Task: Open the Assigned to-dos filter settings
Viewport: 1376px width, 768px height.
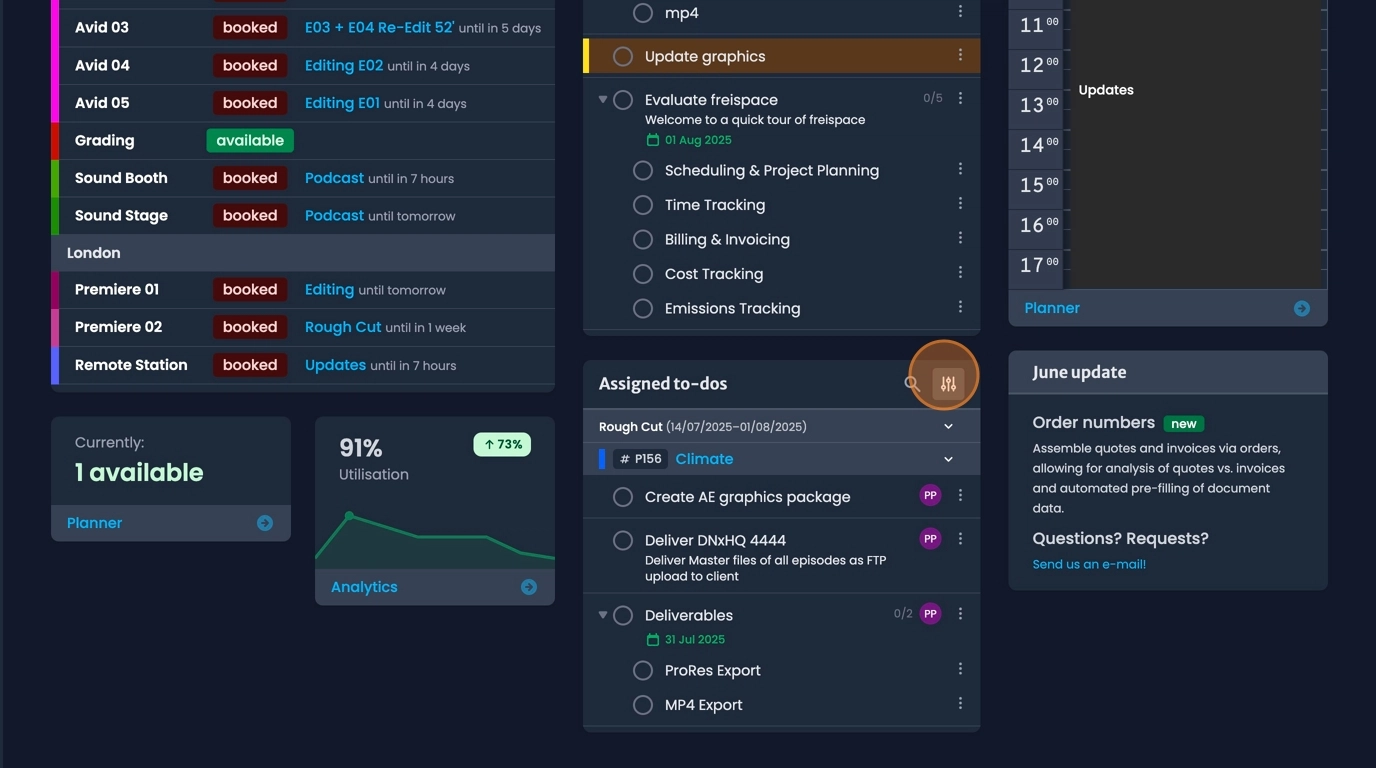Action: 948,384
